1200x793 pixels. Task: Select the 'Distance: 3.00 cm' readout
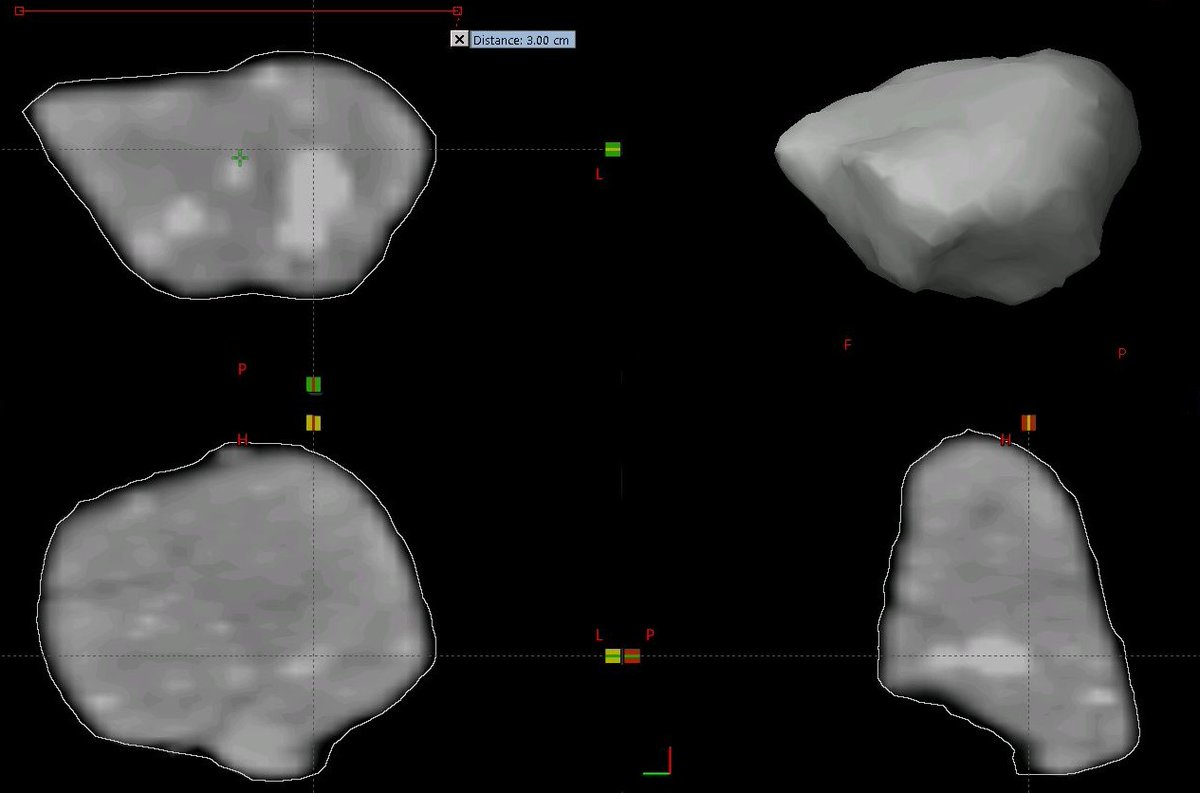pos(523,40)
